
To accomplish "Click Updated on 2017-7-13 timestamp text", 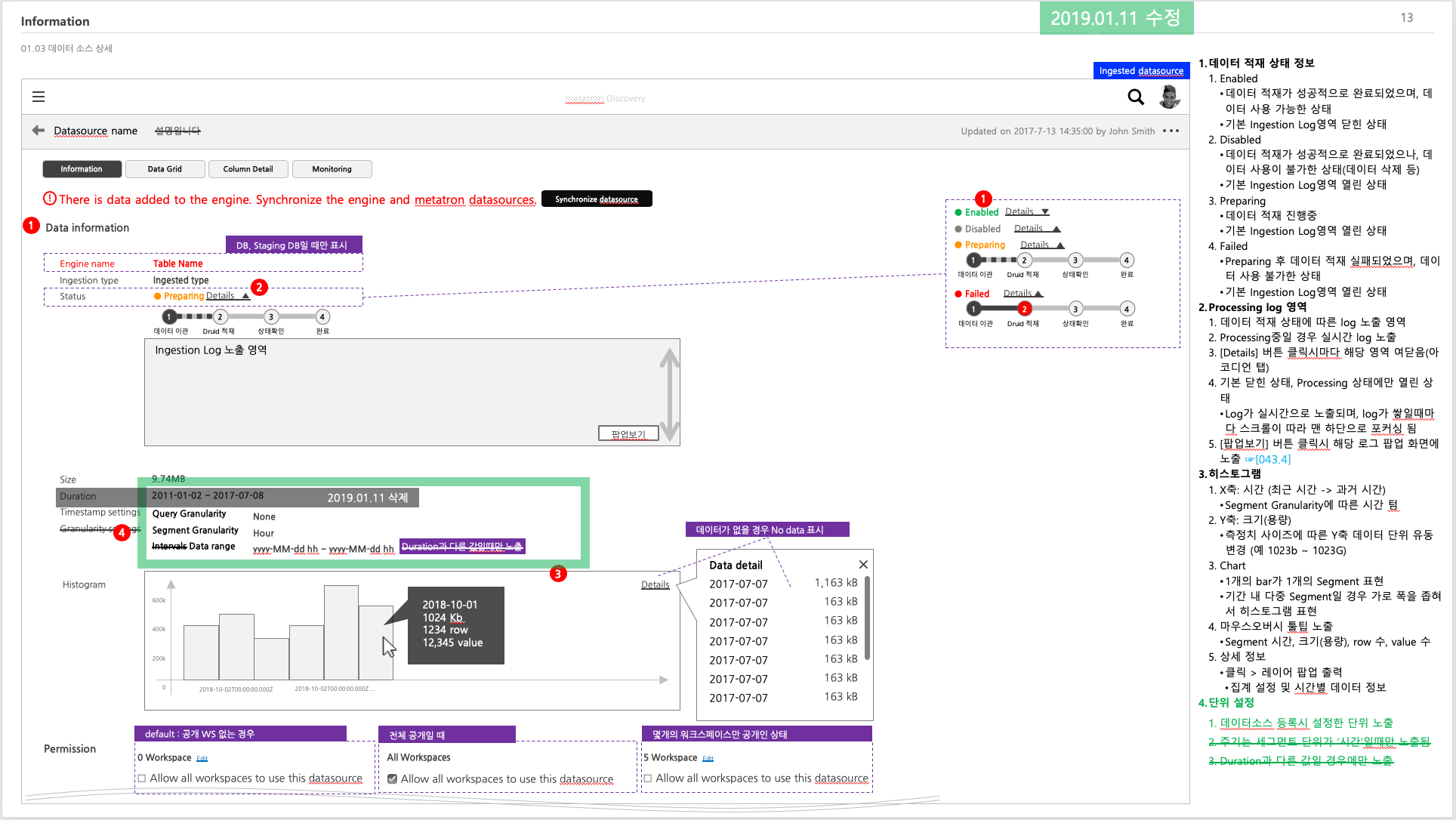I will (1057, 131).
